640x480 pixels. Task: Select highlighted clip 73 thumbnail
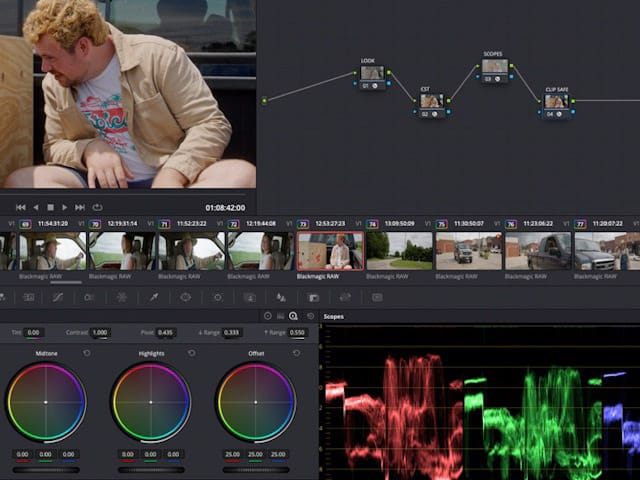pyautogui.click(x=330, y=251)
